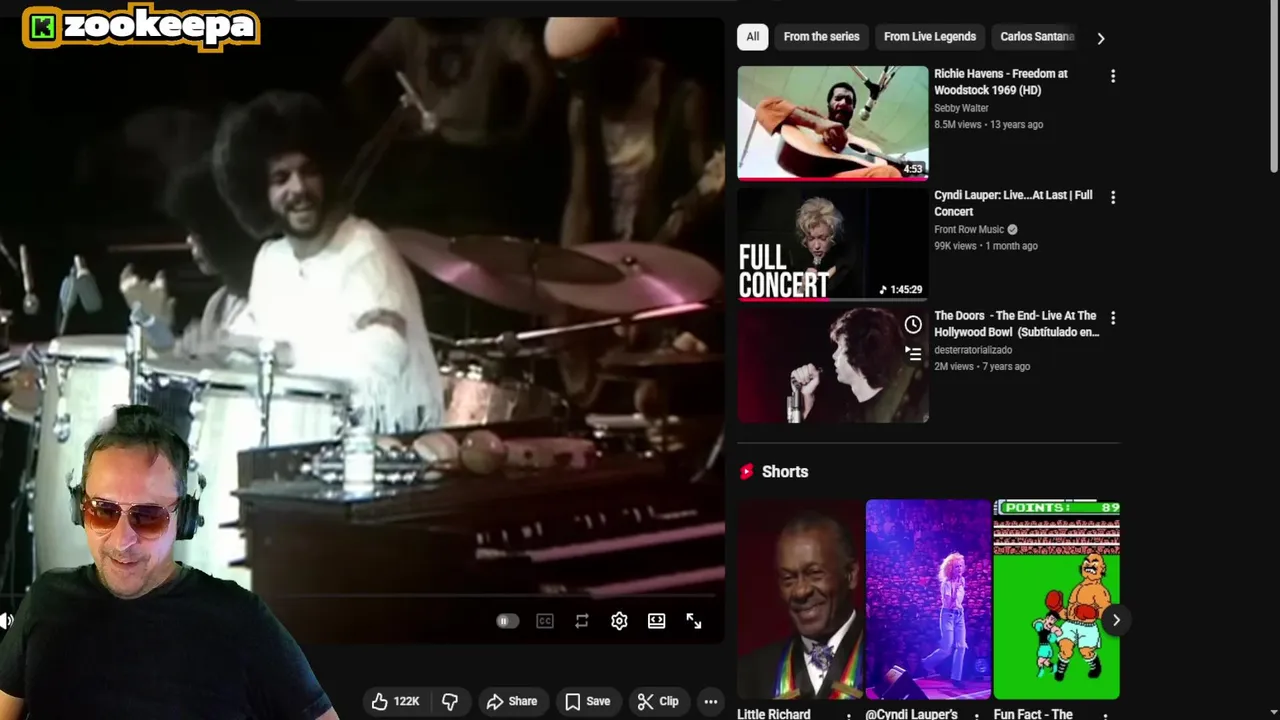Show more filter chips with right arrow

pos(1100,38)
